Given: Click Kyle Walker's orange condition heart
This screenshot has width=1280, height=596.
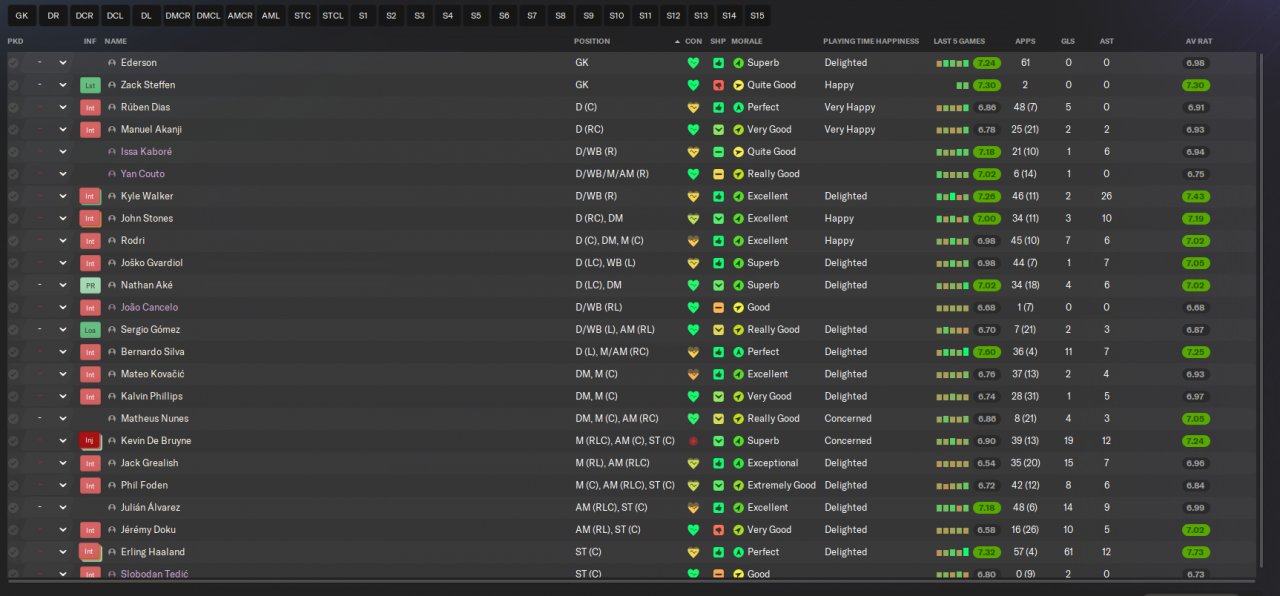Looking at the screenshot, I should click(x=693, y=196).
